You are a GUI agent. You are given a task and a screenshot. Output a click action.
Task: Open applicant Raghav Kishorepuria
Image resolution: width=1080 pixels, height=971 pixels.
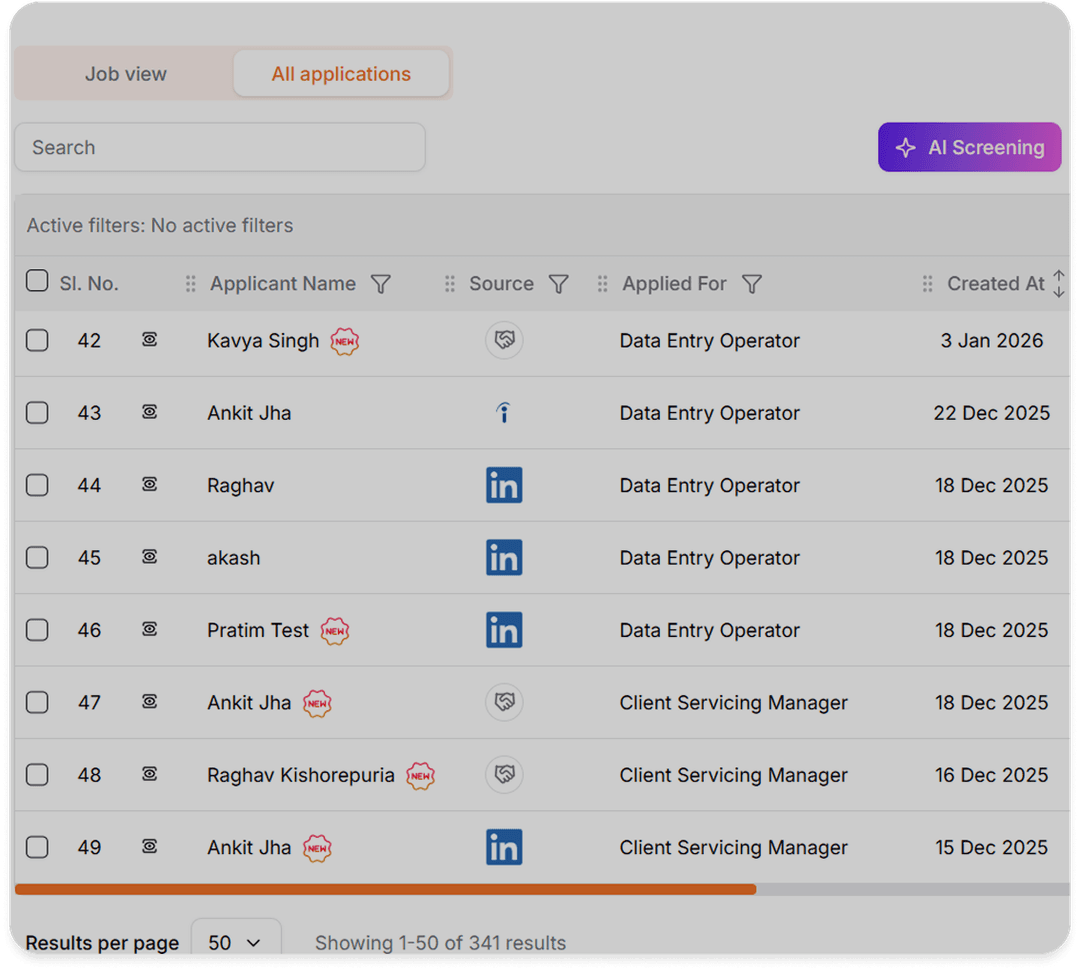pyautogui.click(x=300, y=775)
